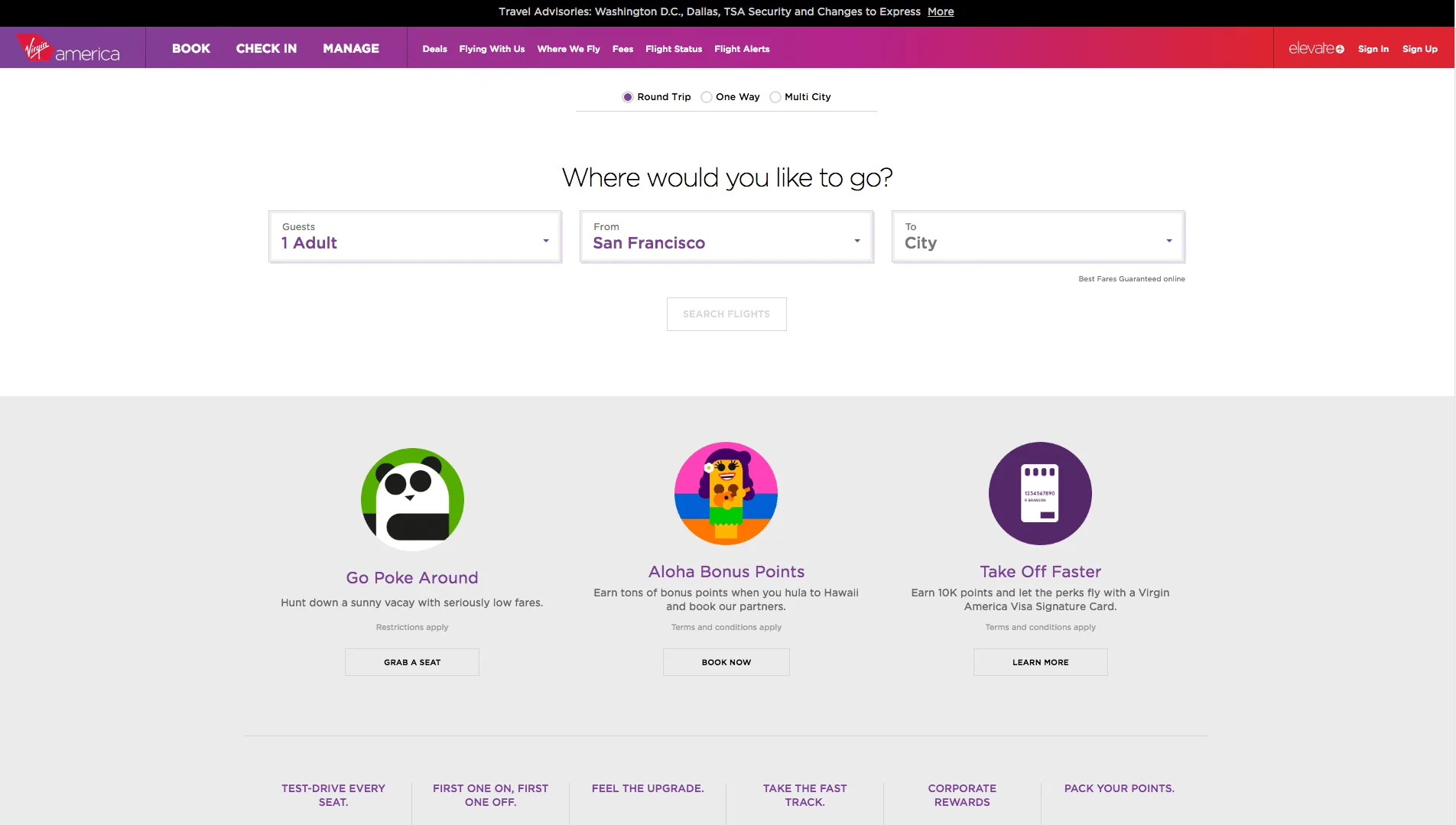Click the Hunt down a sunny vacay description
1456x825 pixels.
(412, 603)
